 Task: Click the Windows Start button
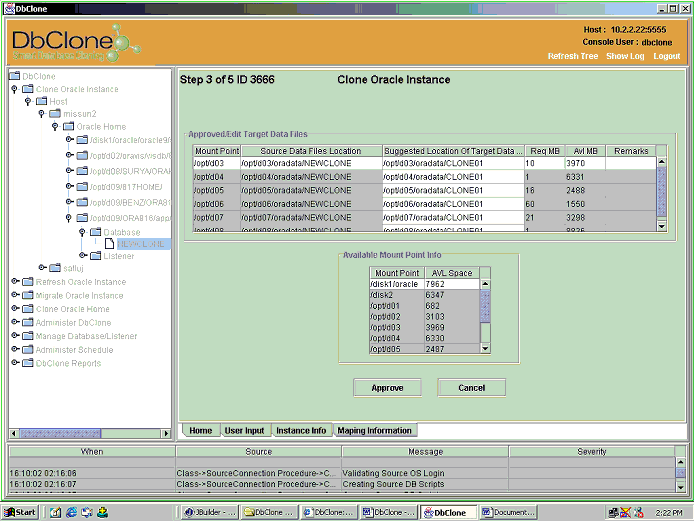[x=20, y=512]
